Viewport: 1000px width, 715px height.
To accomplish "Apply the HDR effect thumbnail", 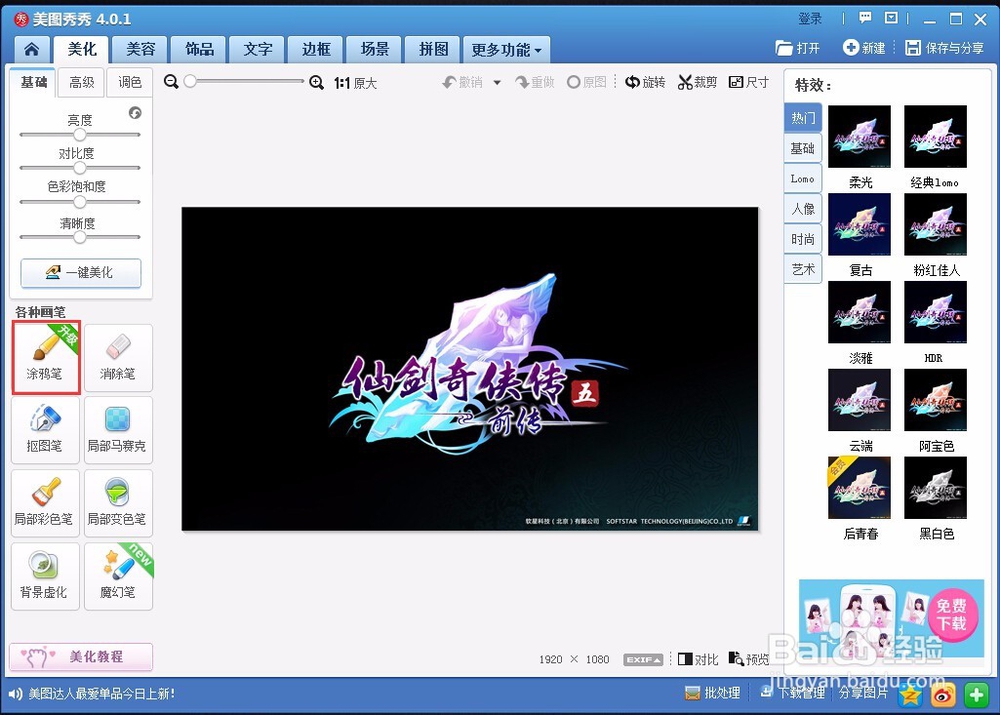I will click(x=935, y=312).
